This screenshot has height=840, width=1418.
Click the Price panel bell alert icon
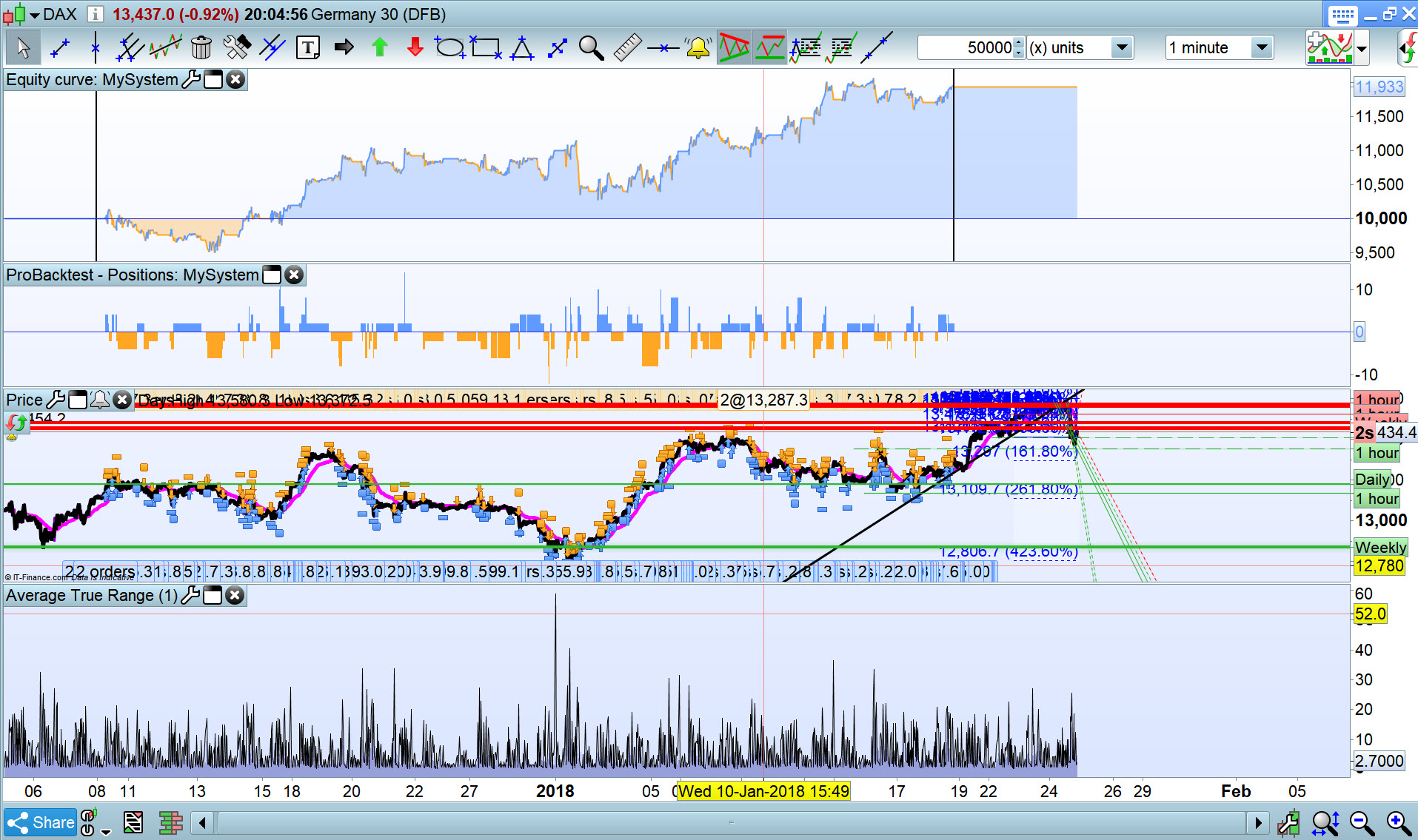(x=100, y=400)
